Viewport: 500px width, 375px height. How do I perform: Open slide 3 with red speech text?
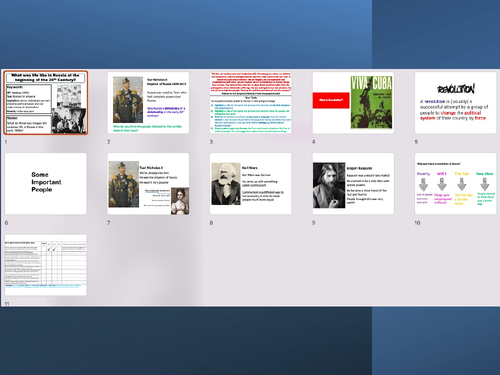point(251,103)
